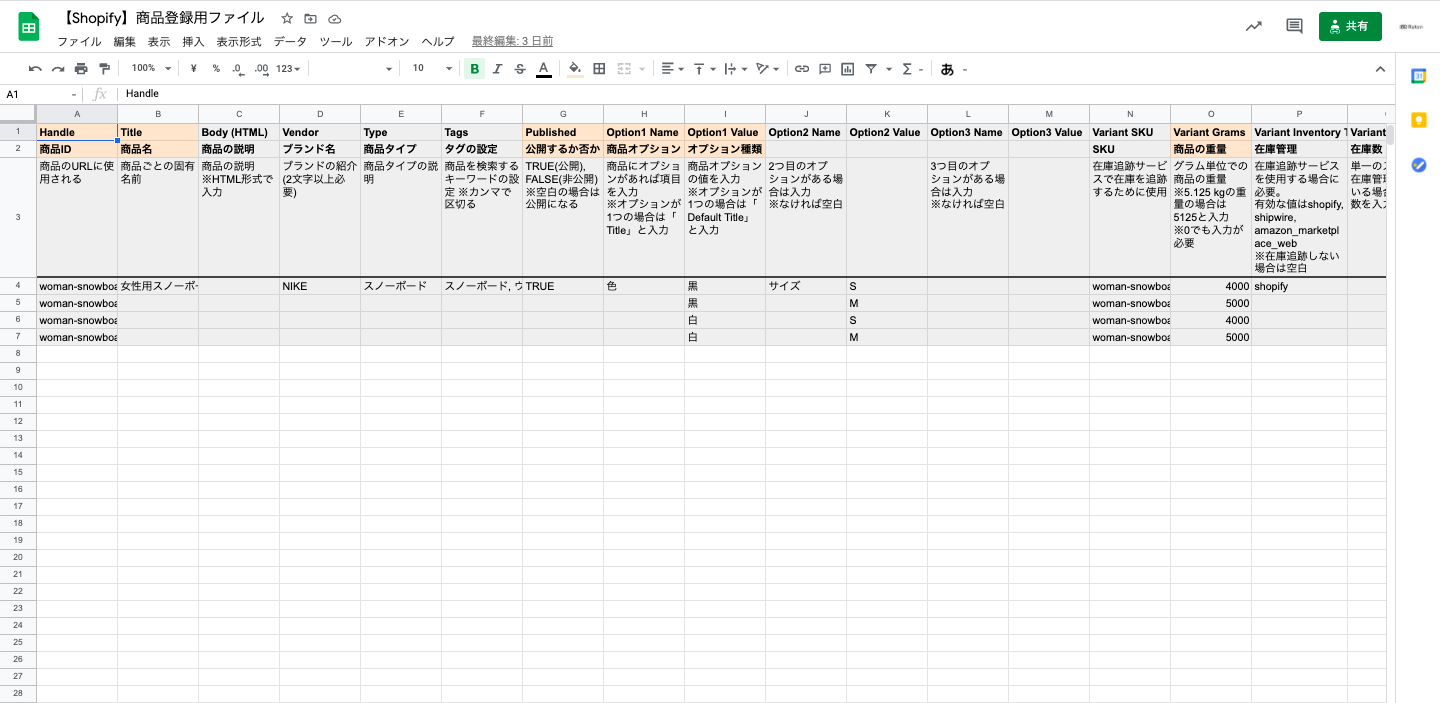
Task: Select the Paint format tool
Action: point(104,69)
